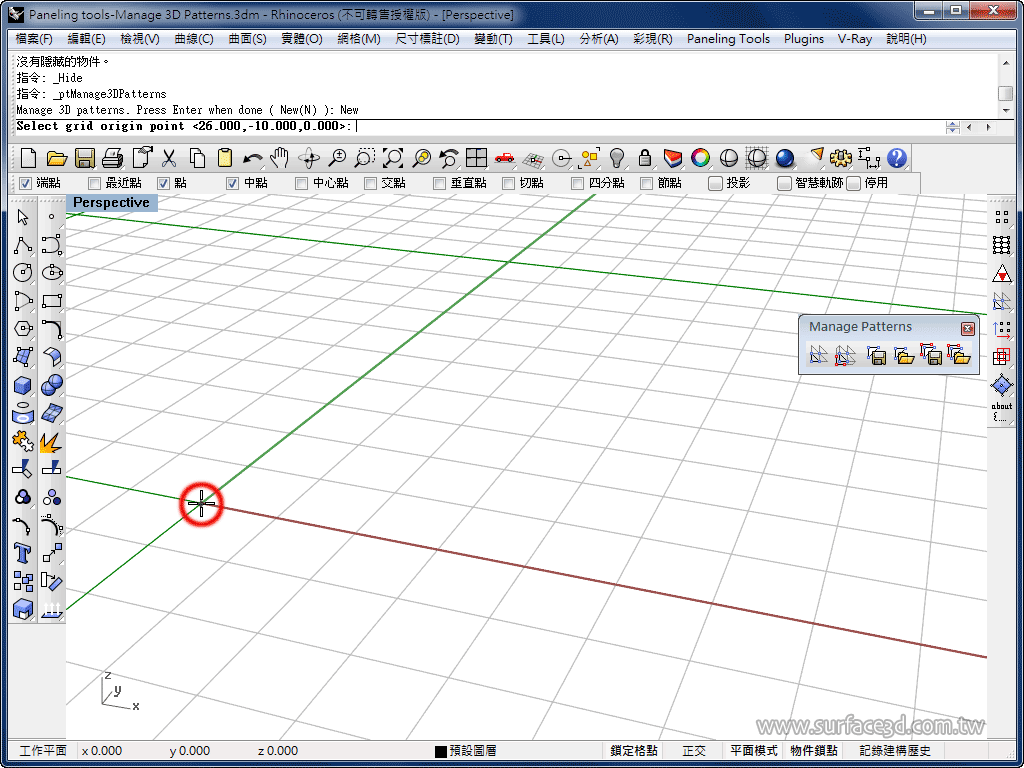
Task: Click the first Manage Patterns triangle grid icon
Action: pos(818,355)
